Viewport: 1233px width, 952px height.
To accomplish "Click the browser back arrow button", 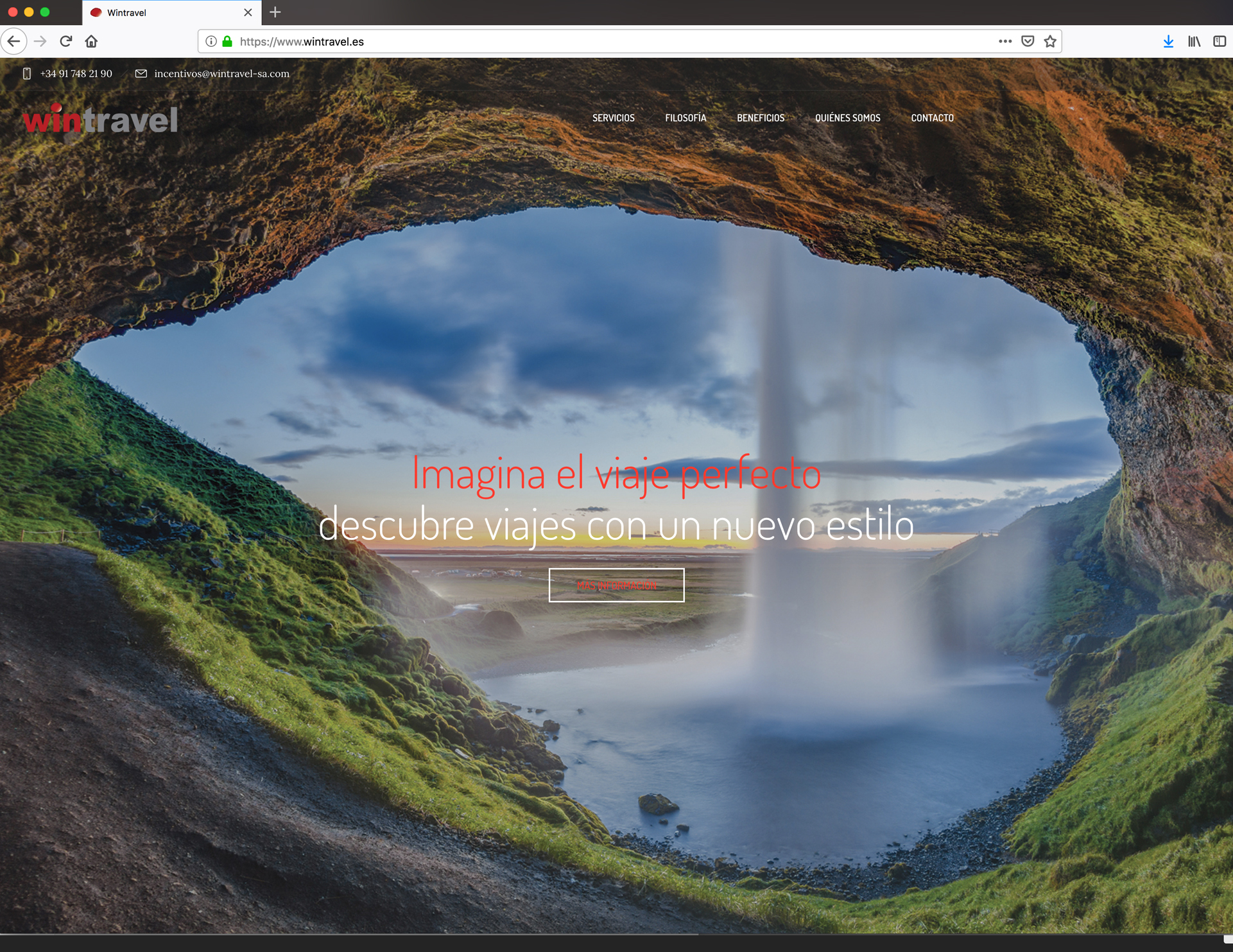I will tap(13, 42).
